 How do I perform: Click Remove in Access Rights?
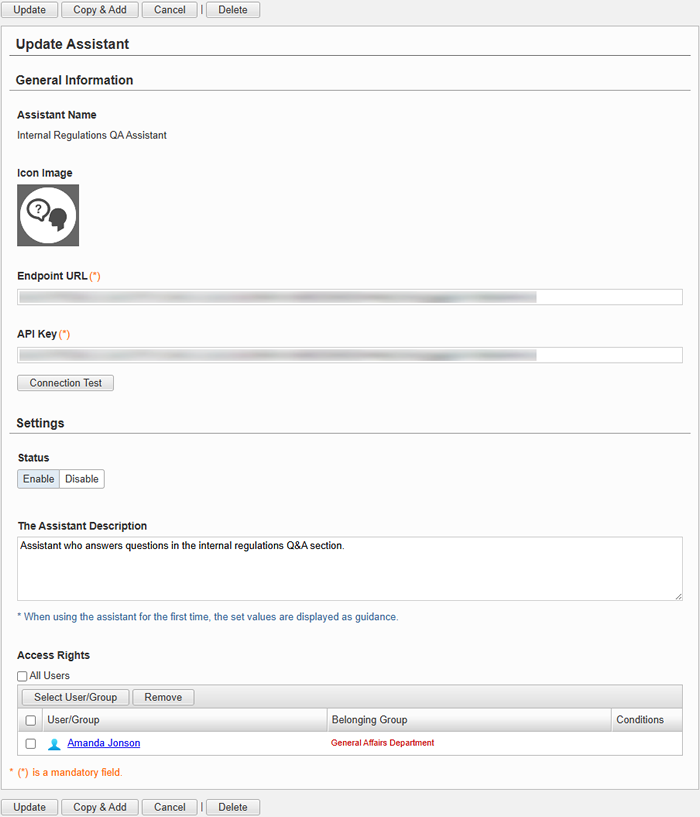tap(163, 697)
